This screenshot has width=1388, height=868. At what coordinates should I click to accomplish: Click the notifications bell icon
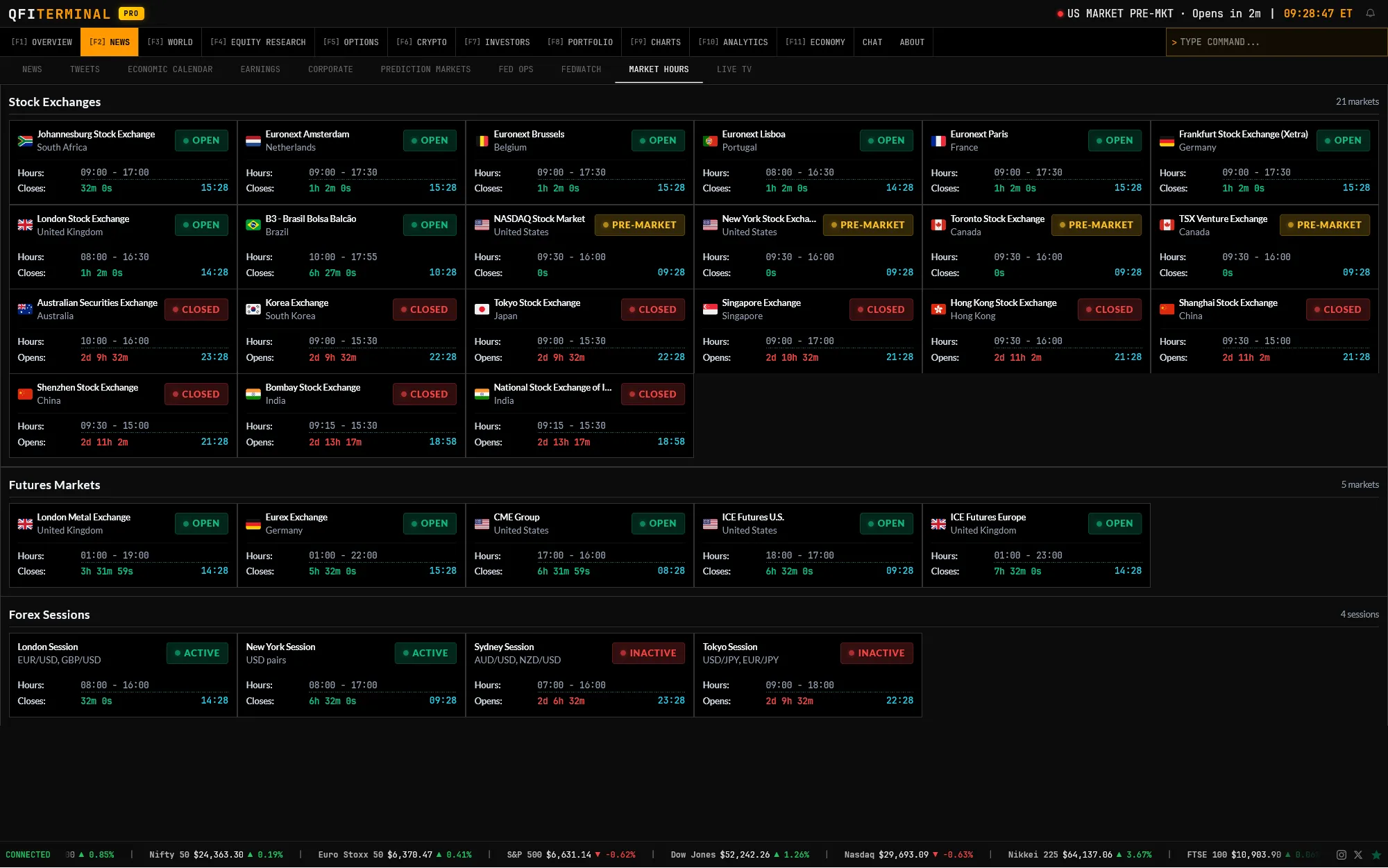1370,13
